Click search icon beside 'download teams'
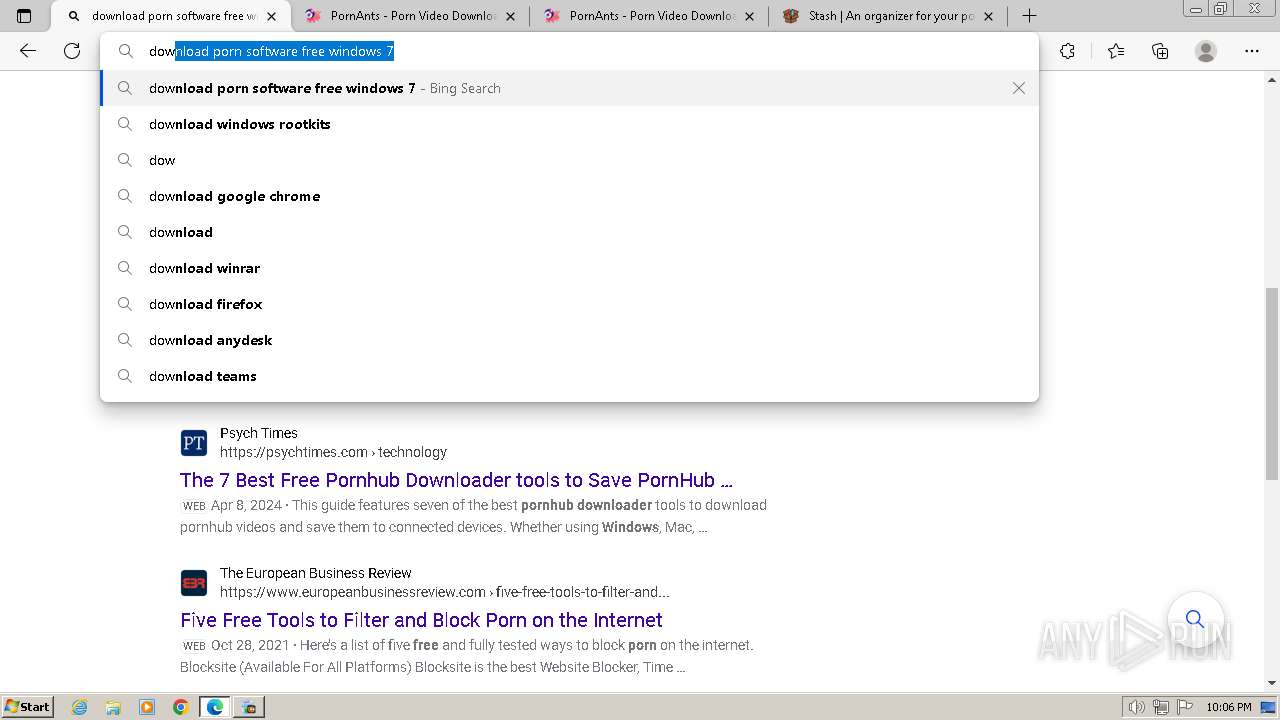 pos(125,376)
